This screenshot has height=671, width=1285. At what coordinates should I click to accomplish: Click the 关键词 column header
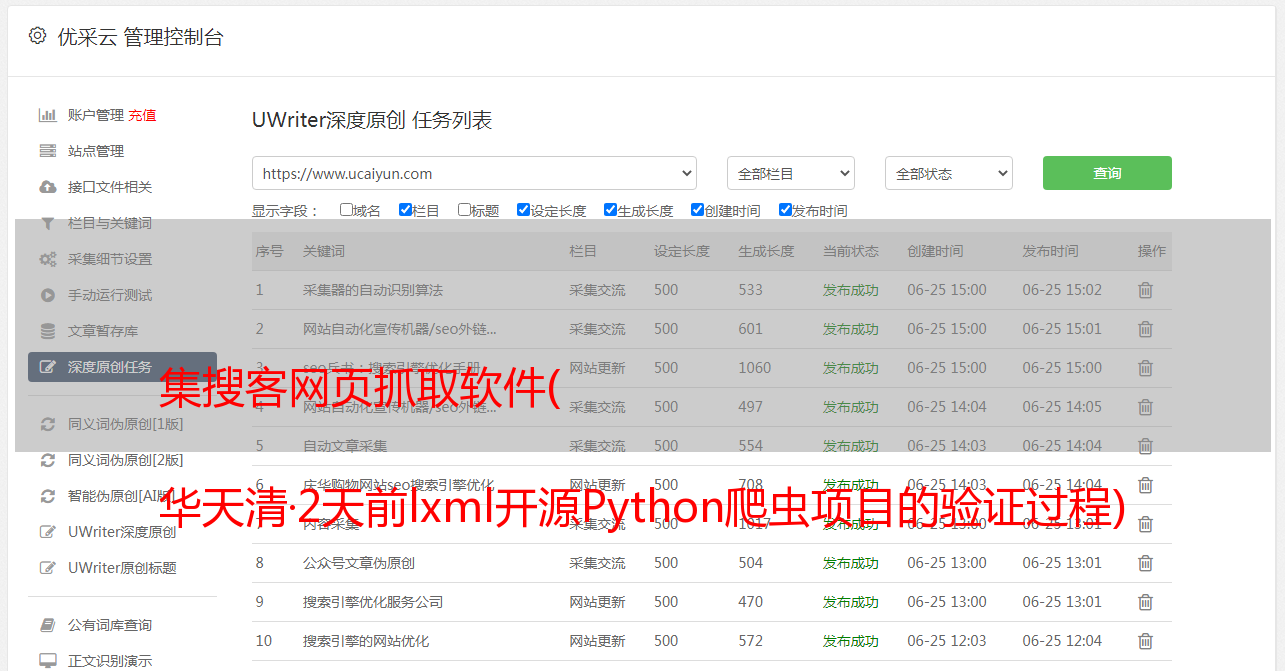click(324, 251)
